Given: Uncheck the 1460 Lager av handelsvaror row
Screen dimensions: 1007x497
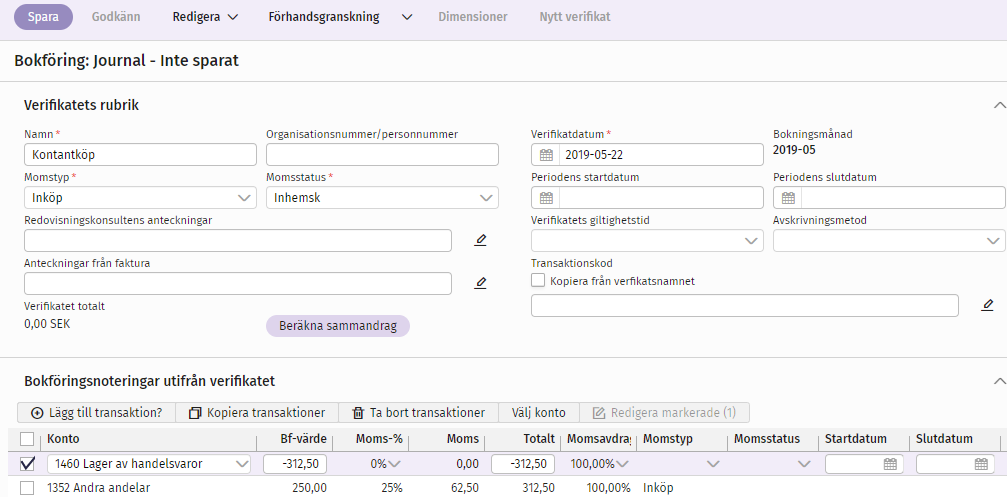Looking at the screenshot, I should pyautogui.click(x=27, y=464).
